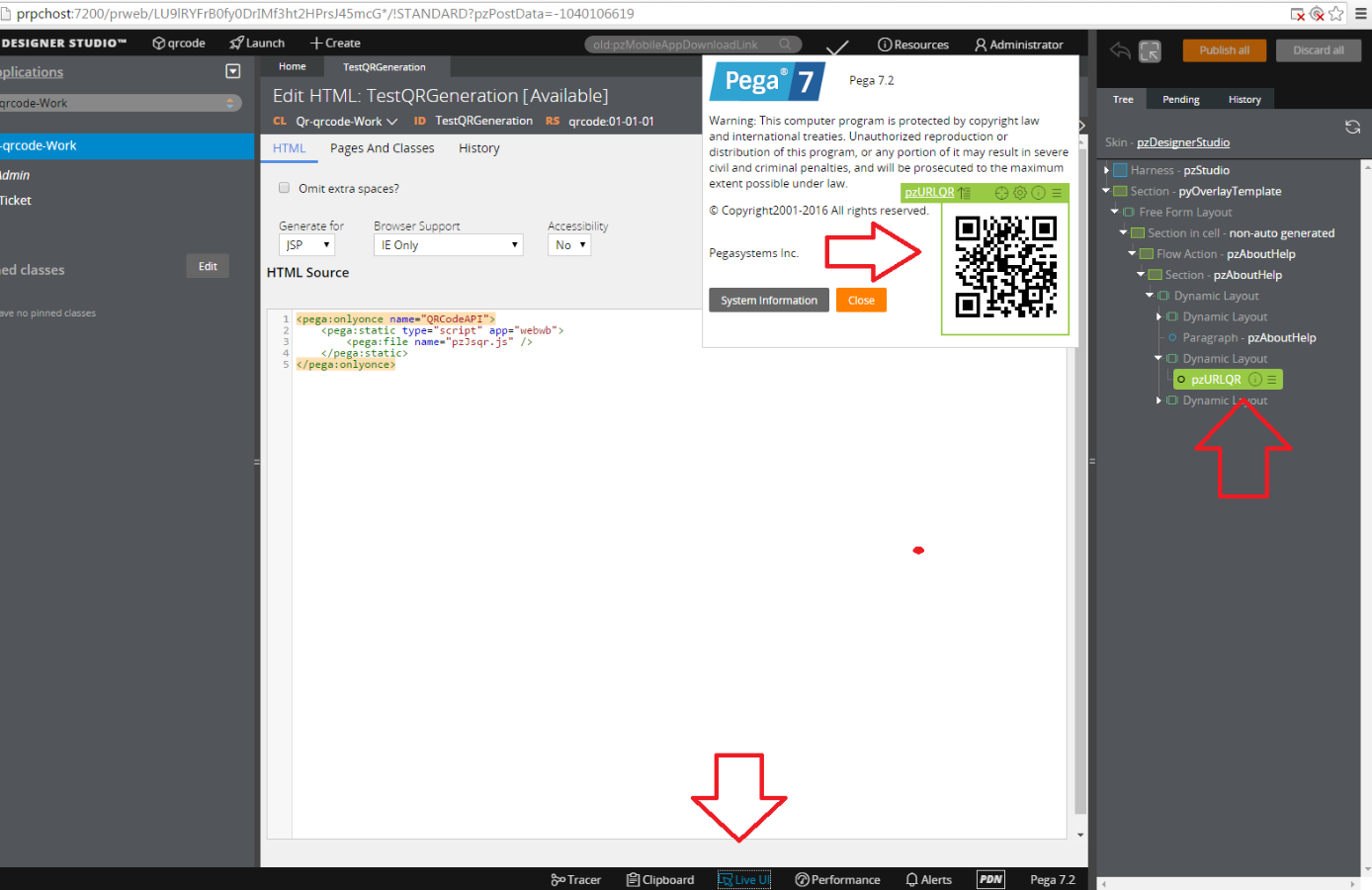Toggle the Live UI tool
The height and width of the screenshot is (890, 1372).
click(744, 879)
